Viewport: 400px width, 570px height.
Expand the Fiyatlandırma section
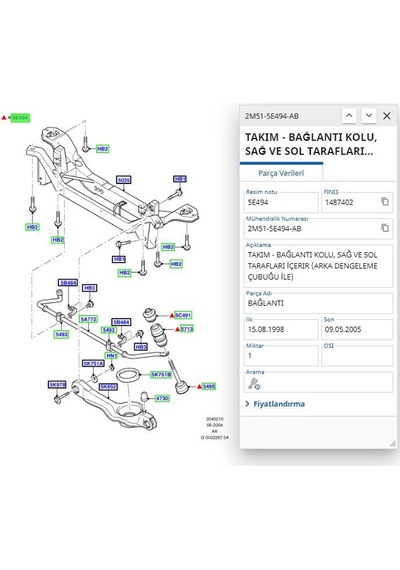pyautogui.click(x=275, y=404)
